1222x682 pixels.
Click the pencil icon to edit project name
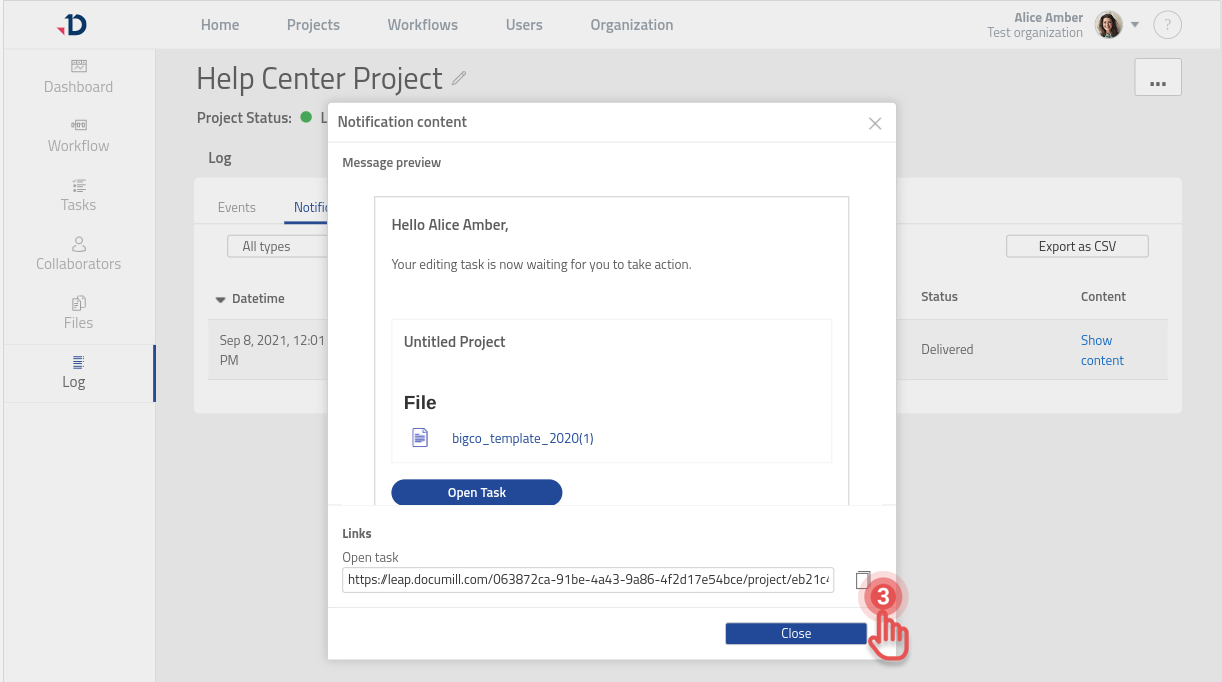coord(459,78)
